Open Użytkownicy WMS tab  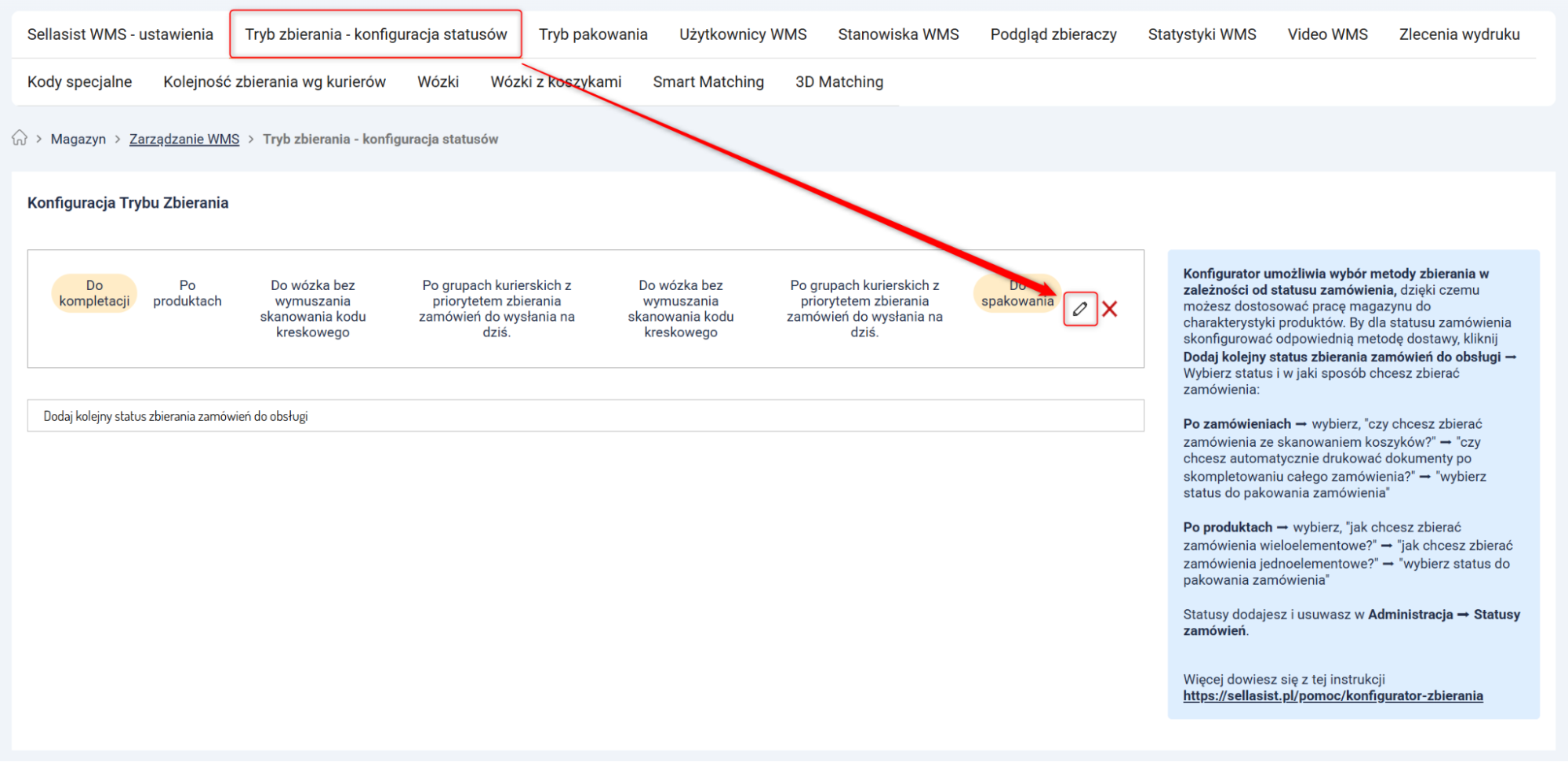click(x=743, y=34)
